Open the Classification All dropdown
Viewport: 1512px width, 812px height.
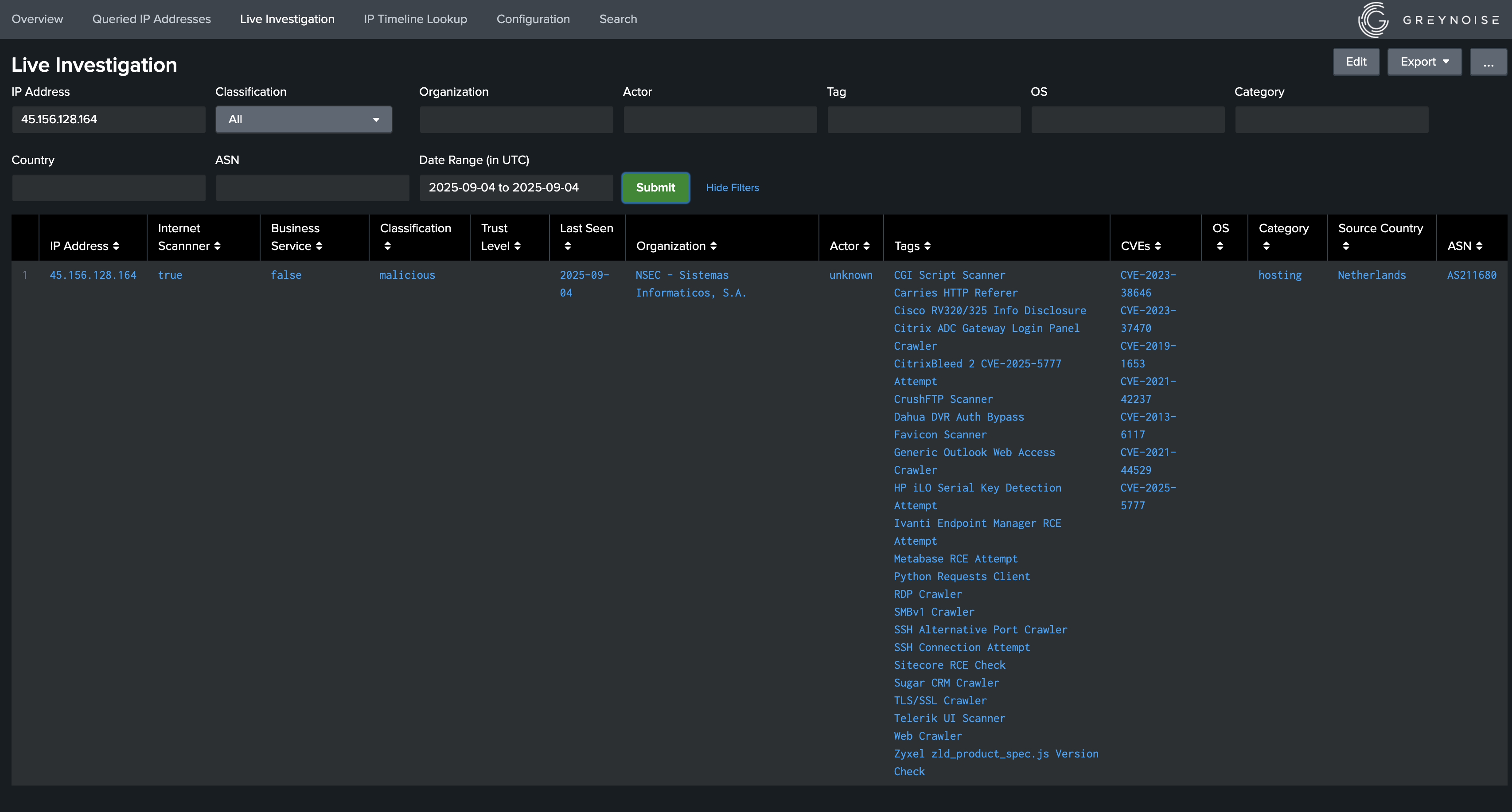pos(304,119)
